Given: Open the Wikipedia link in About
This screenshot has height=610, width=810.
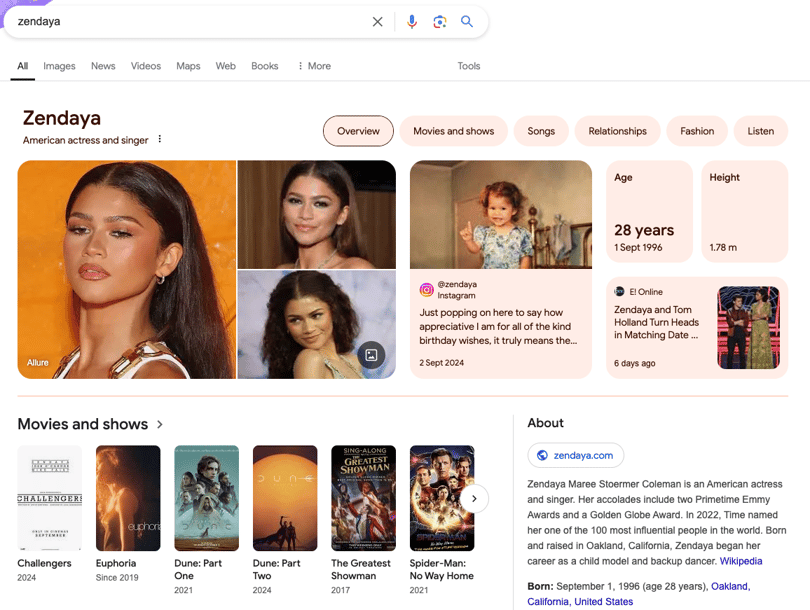Looking at the screenshot, I should [x=741, y=561].
